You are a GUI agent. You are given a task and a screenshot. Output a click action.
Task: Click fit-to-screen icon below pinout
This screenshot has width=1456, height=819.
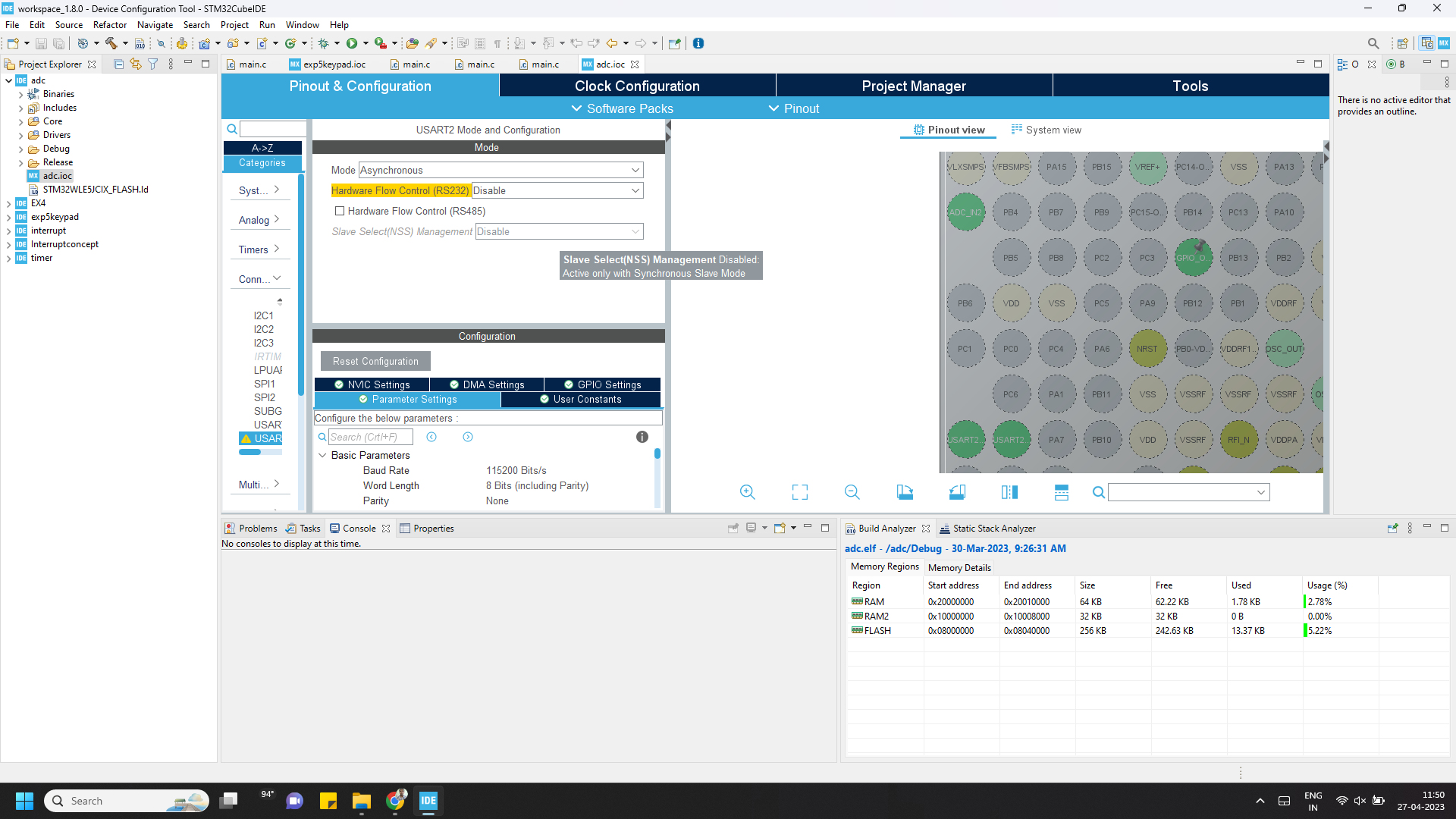pos(799,492)
